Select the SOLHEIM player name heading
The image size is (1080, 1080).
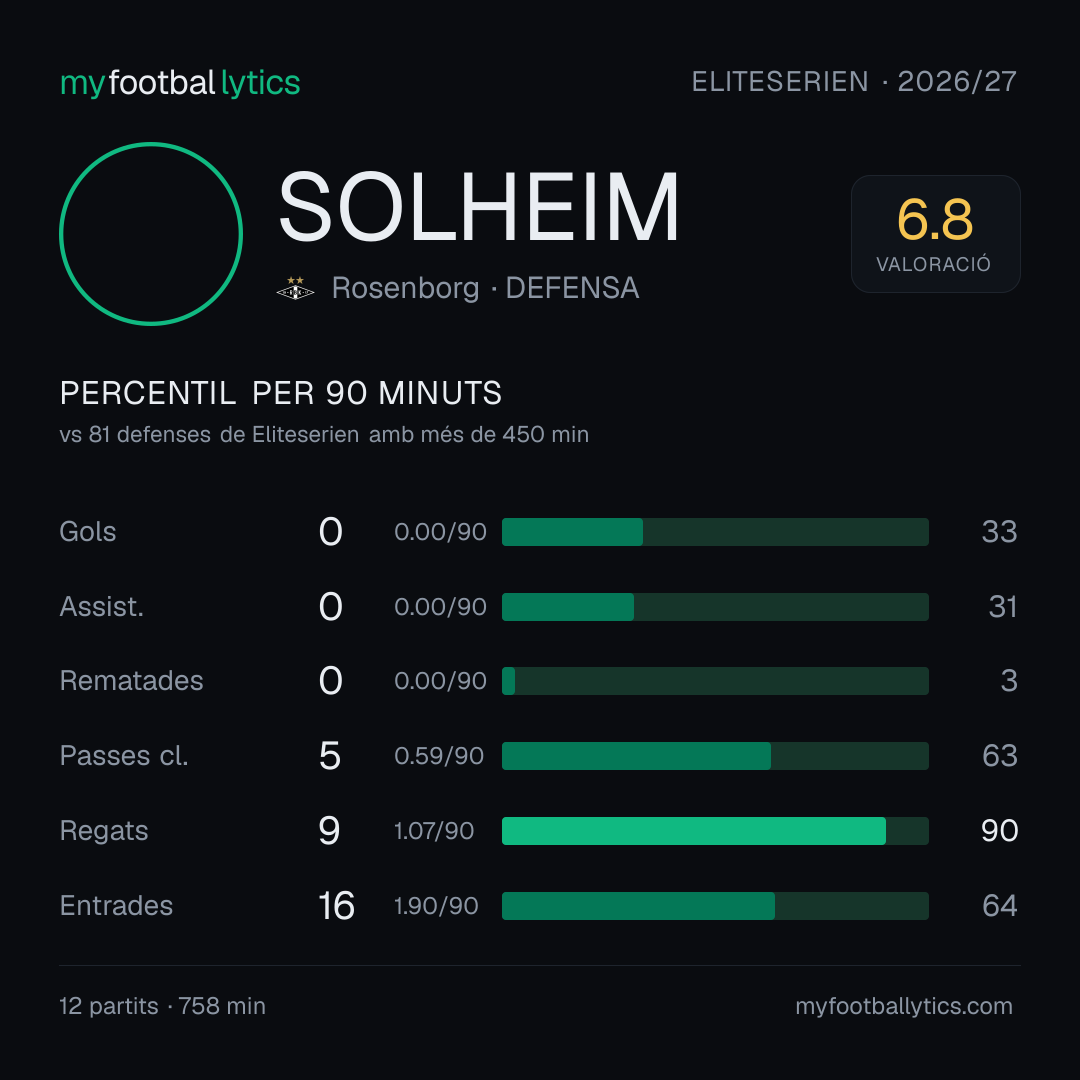(479, 207)
